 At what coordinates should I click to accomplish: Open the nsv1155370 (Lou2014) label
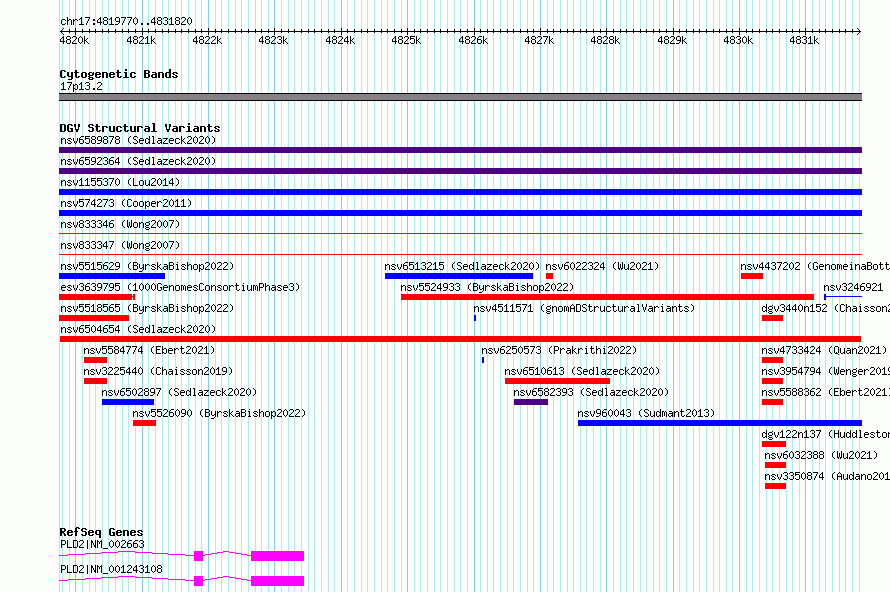[120, 182]
